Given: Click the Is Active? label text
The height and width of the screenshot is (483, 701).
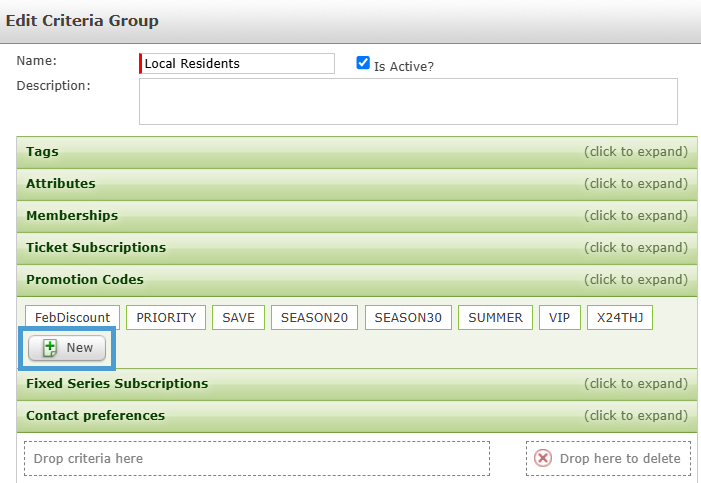Looking at the screenshot, I should pyautogui.click(x=404, y=67).
